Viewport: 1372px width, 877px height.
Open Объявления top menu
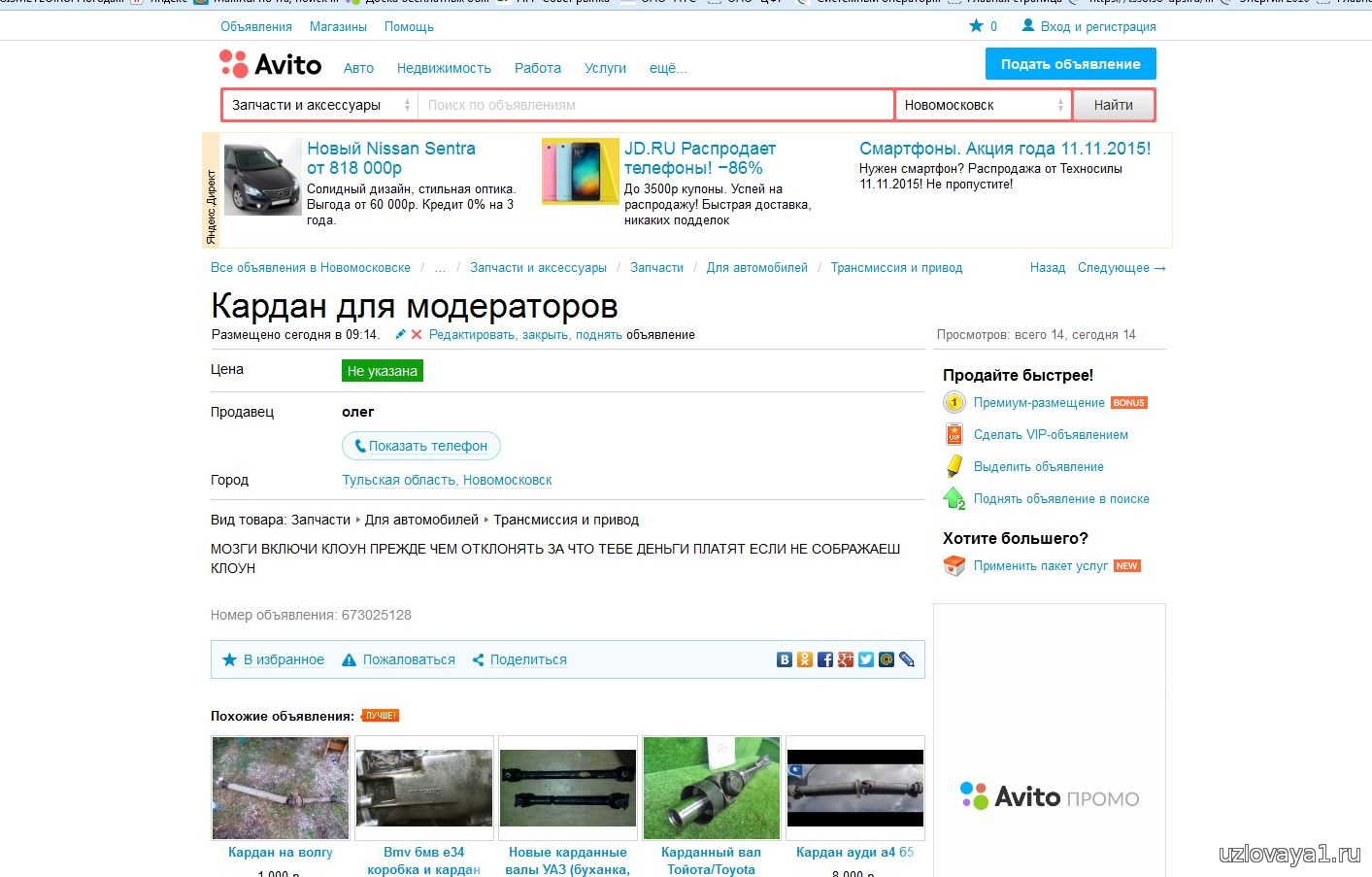tap(256, 26)
